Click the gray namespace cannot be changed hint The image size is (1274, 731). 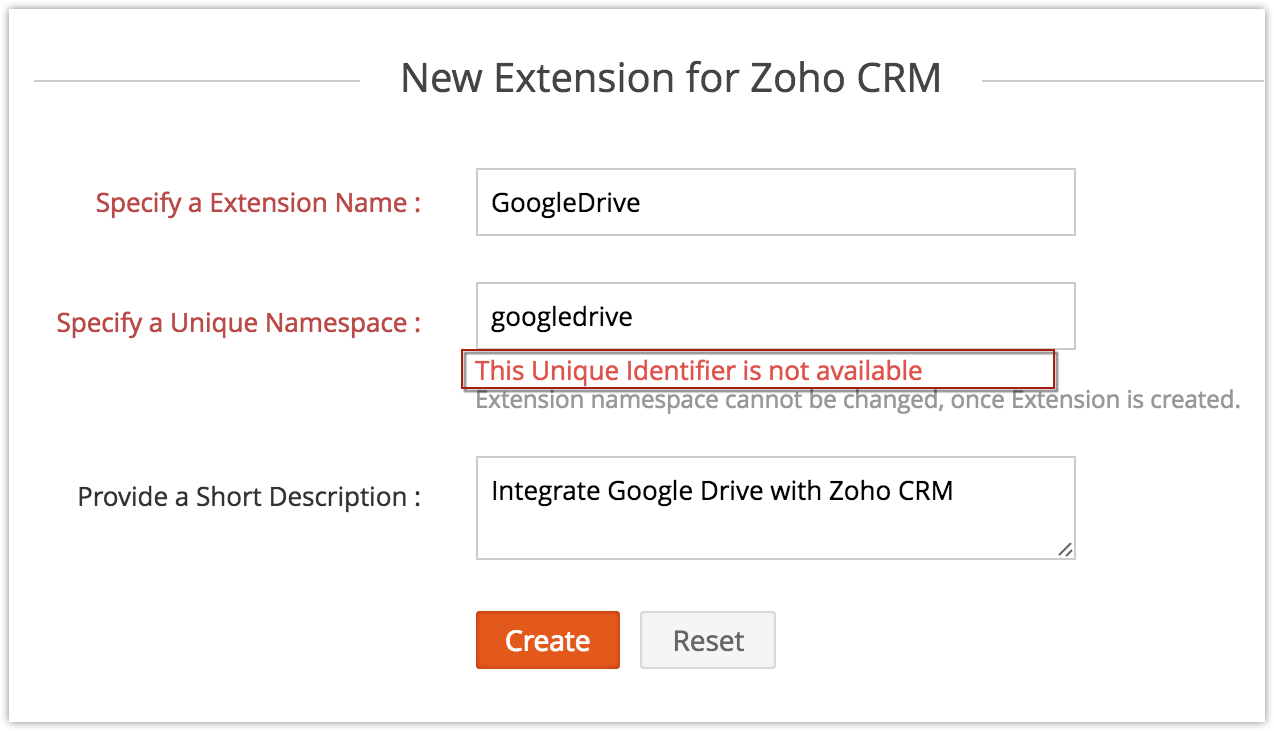tap(857, 400)
